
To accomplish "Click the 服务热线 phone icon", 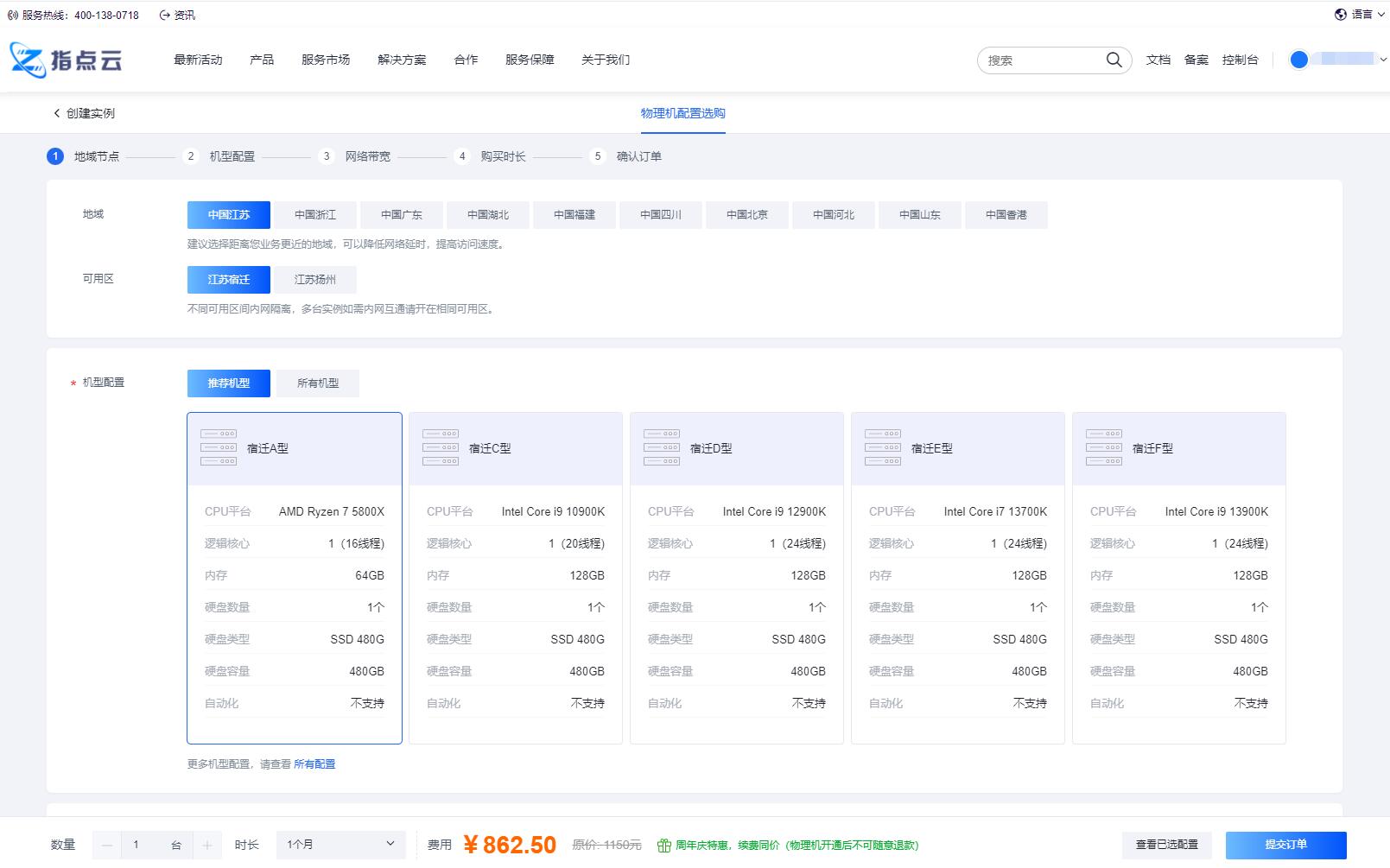I will click(x=13, y=15).
